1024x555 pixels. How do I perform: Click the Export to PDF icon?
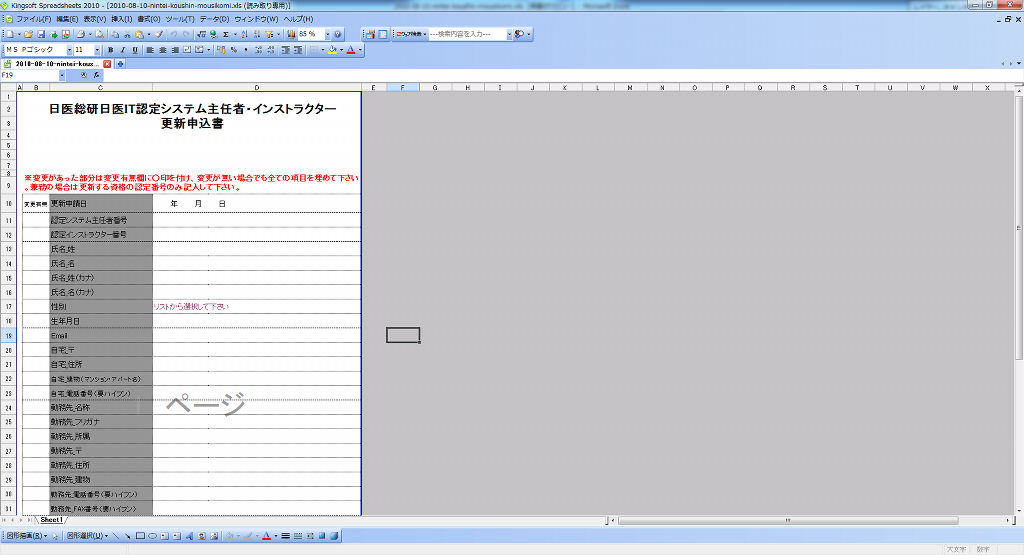click(66, 35)
